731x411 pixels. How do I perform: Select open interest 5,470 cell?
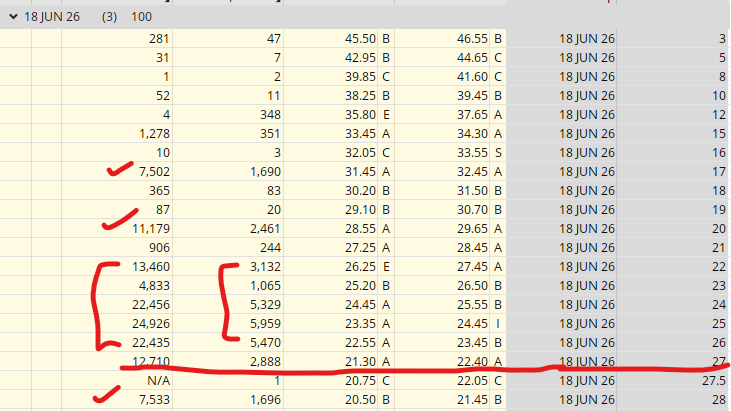[x=265, y=343]
